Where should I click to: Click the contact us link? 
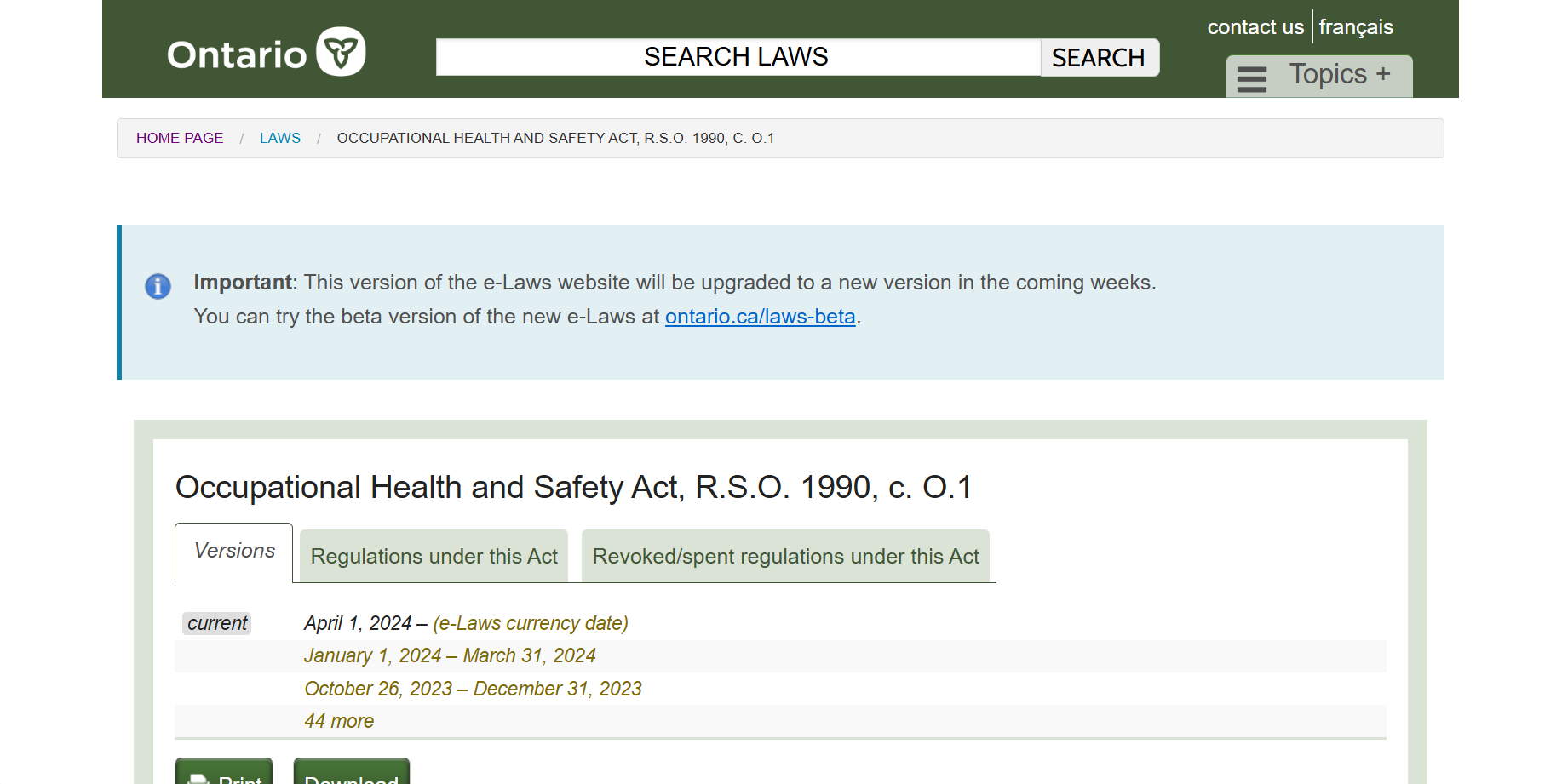pyautogui.click(x=1255, y=27)
